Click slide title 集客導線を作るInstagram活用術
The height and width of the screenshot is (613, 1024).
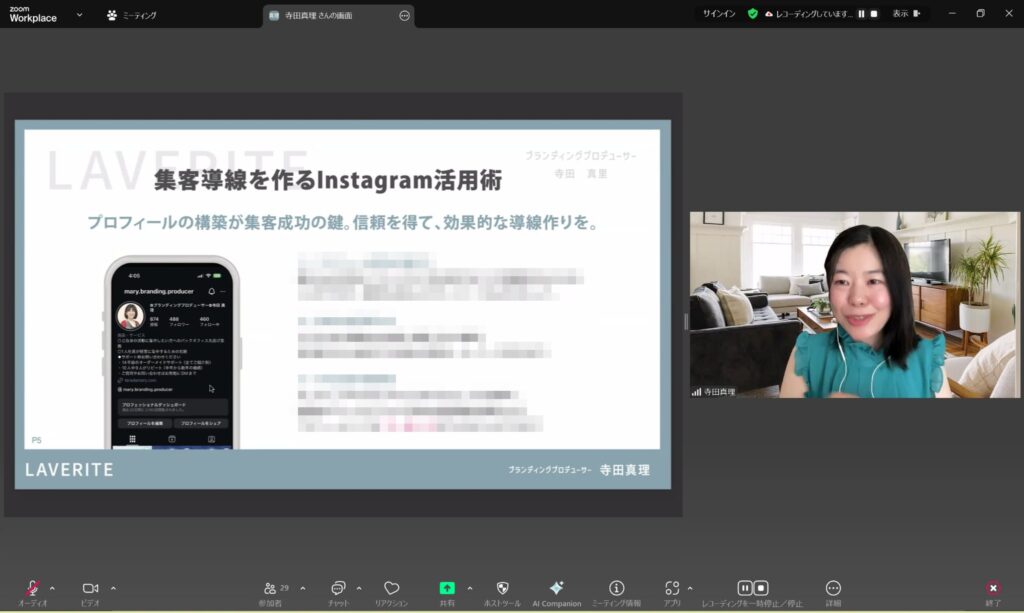[x=328, y=180]
